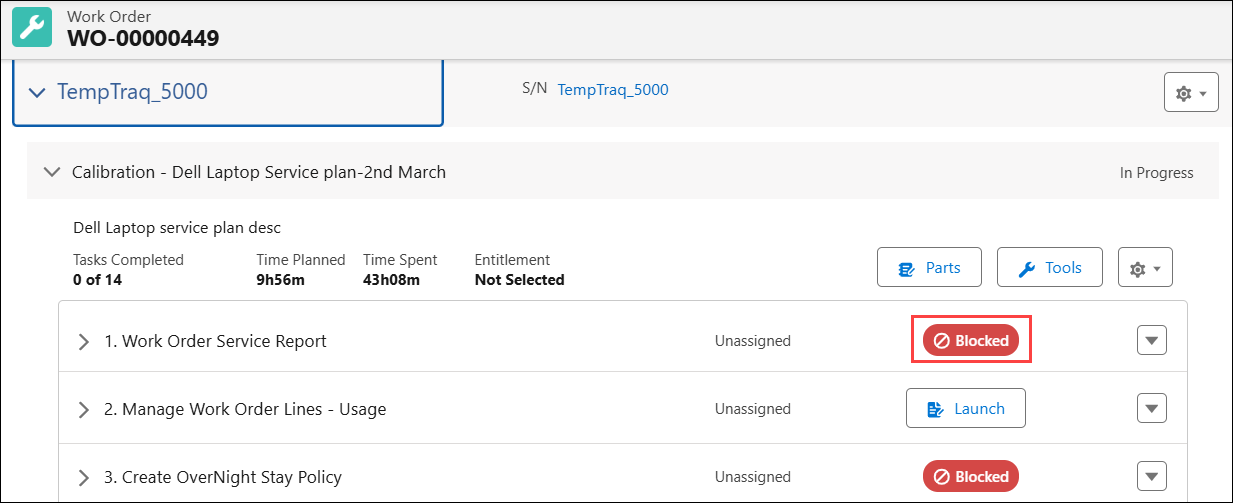This screenshot has width=1233, height=503.
Task: Expand task 3 Create OverNight Stay Policy
Action: point(84,477)
